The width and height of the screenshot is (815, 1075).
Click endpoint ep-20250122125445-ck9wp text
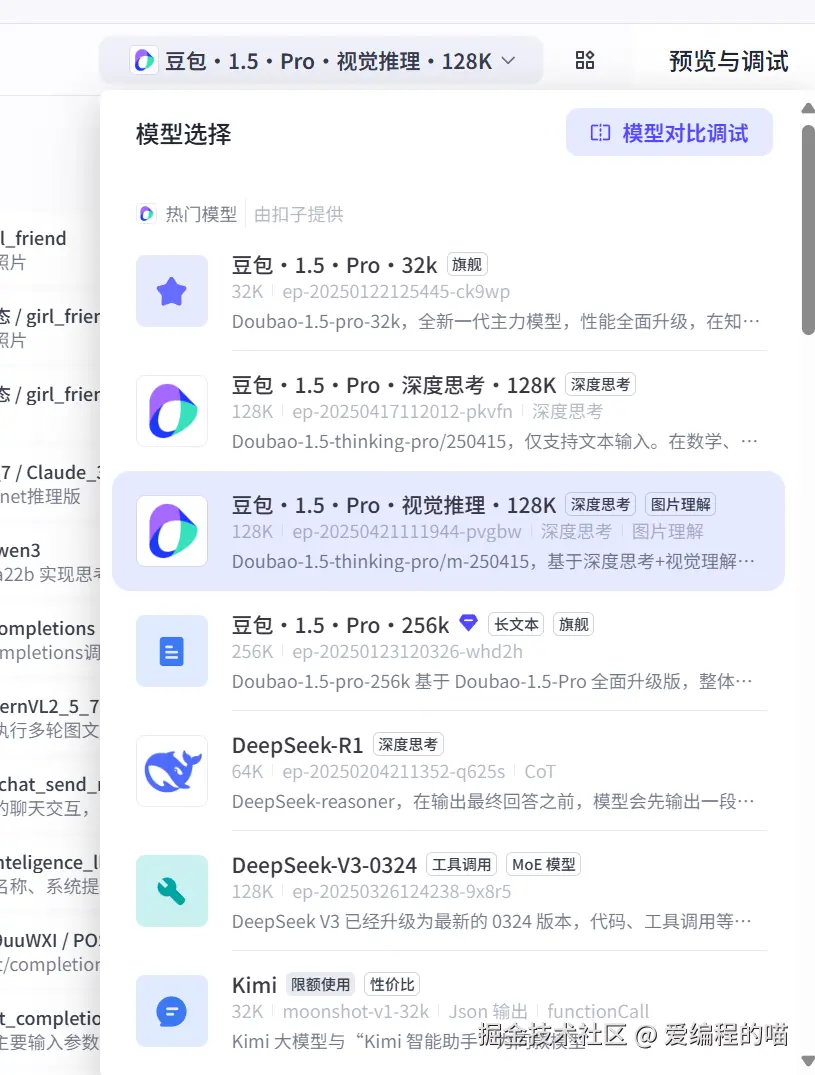(x=396, y=291)
